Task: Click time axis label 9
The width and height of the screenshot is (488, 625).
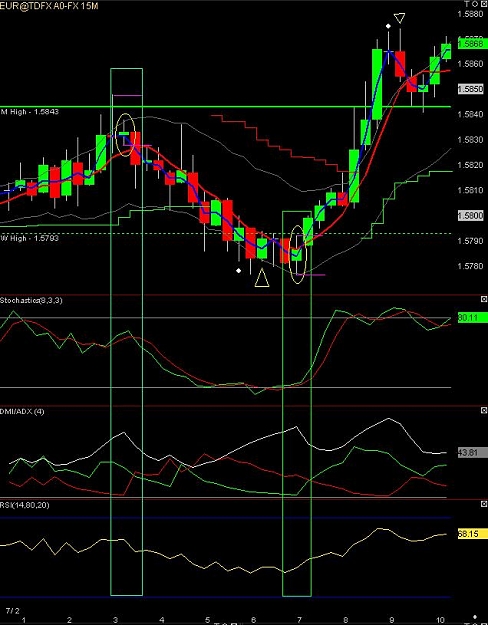Action: coord(392,620)
